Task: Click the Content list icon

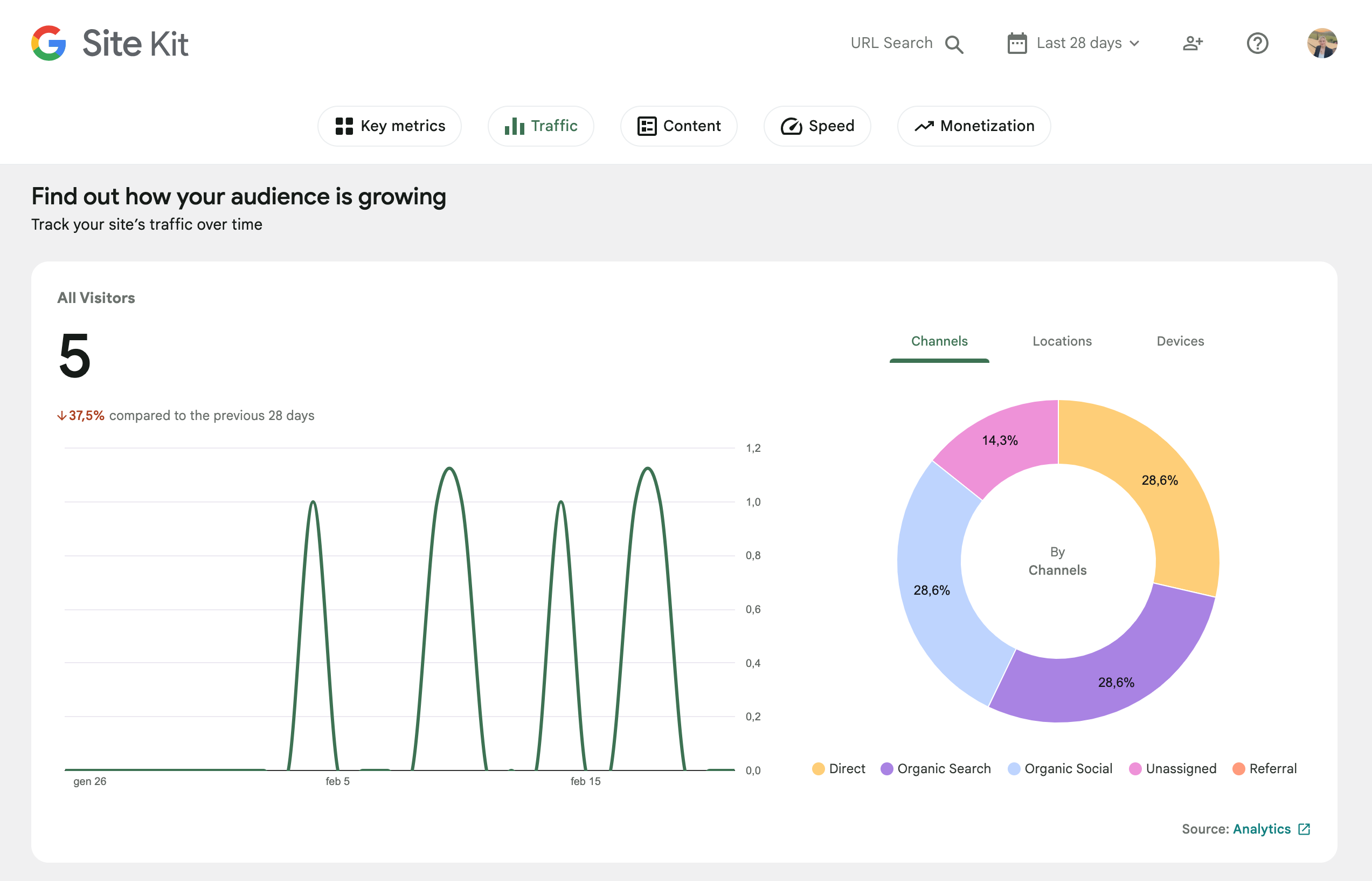Action: pyautogui.click(x=647, y=126)
